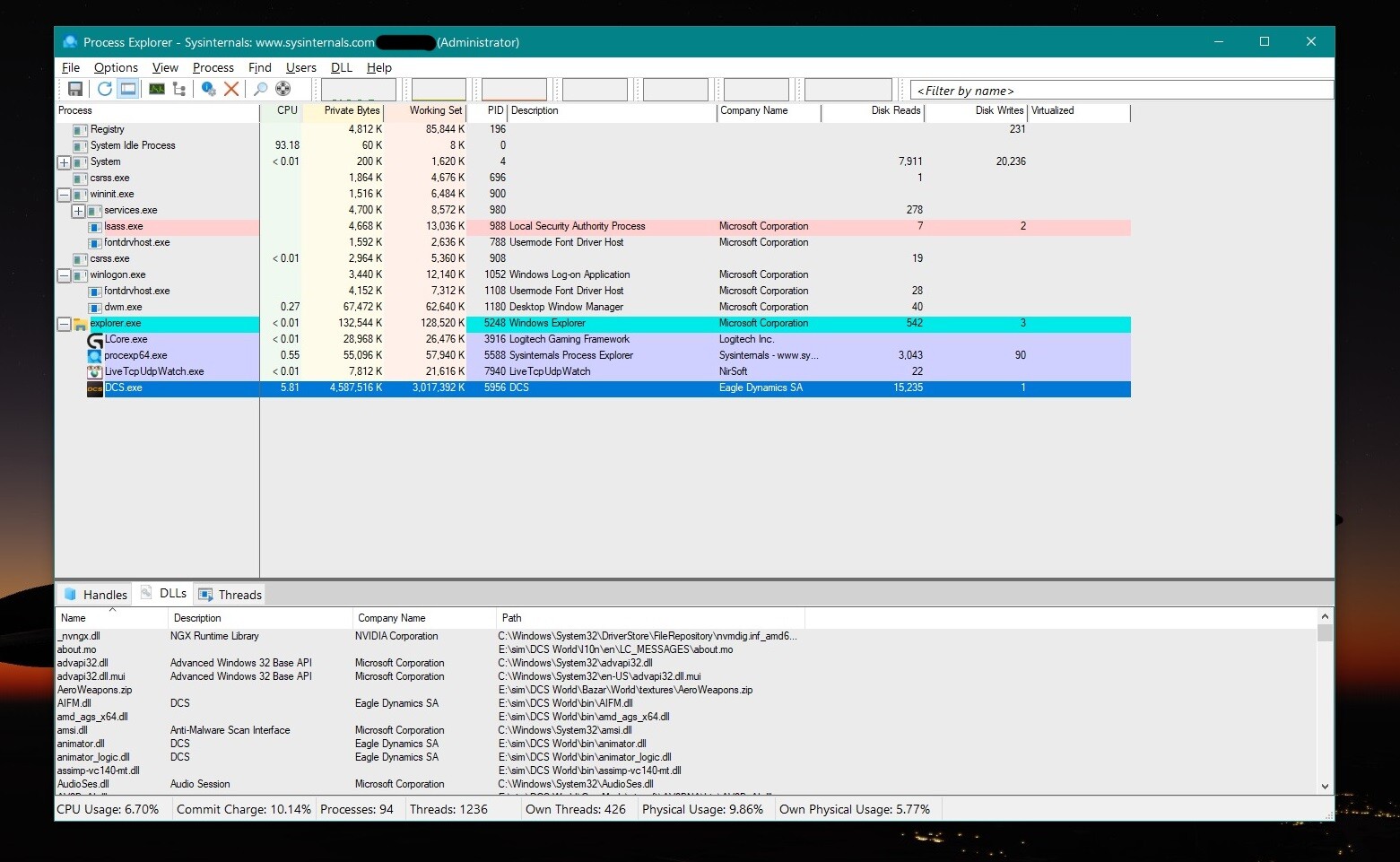The width and height of the screenshot is (1400, 862).
Task: Click the Physical Usage status bar entry
Action: pyautogui.click(x=703, y=809)
